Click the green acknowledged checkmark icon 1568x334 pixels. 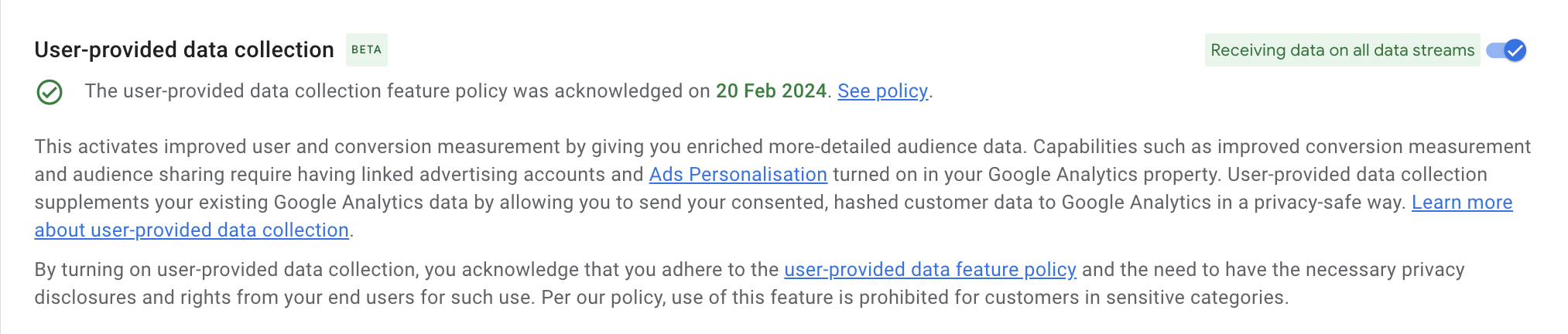pyautogui.click(x=50, y=92)
